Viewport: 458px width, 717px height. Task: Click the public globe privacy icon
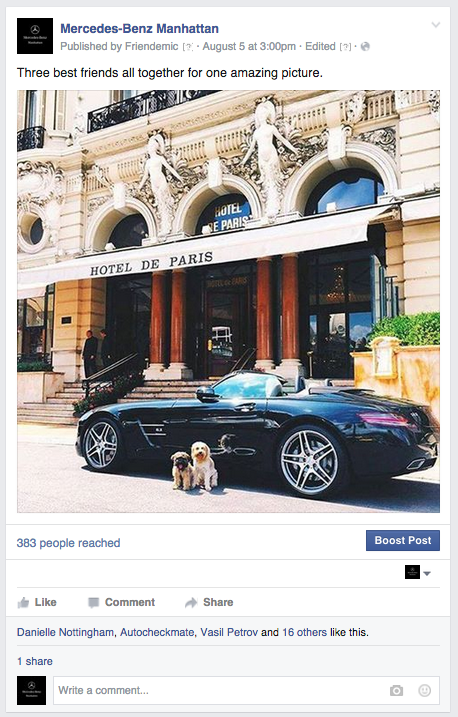click(x=365, y=47)
